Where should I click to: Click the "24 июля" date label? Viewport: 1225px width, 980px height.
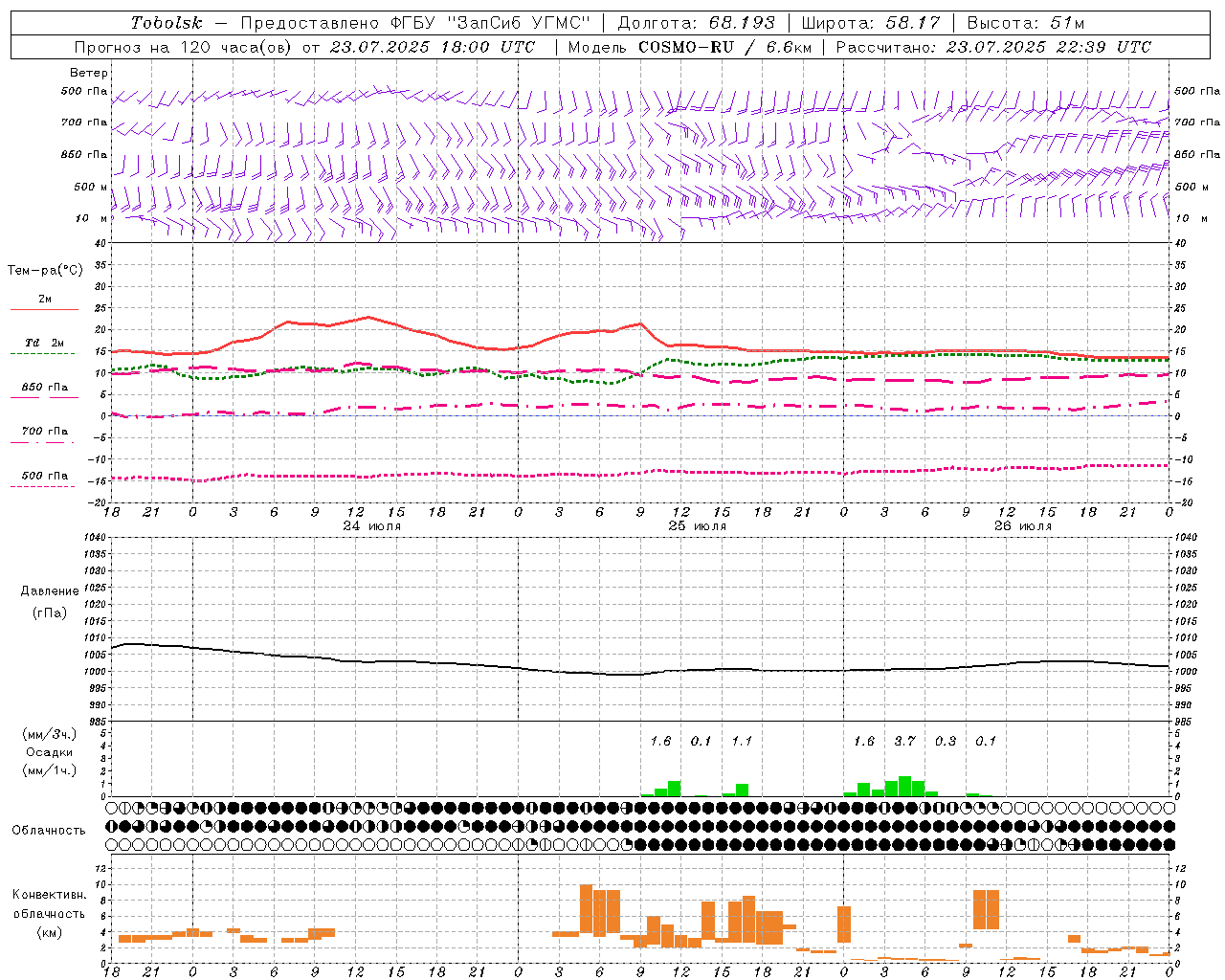[372, 526]
